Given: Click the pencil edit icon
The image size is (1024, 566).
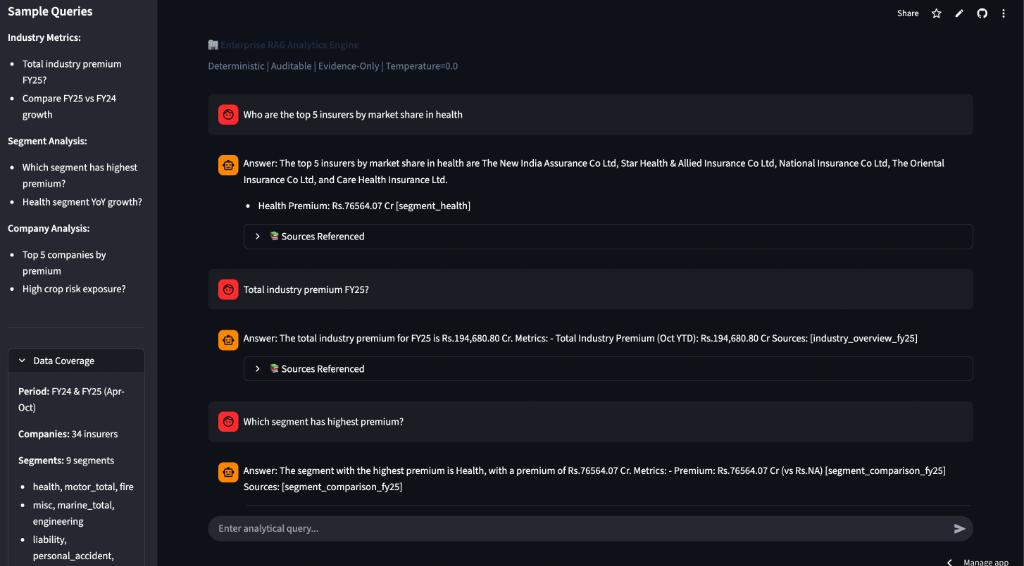Looking at the screenshot, I should click(x=959, y=13).
